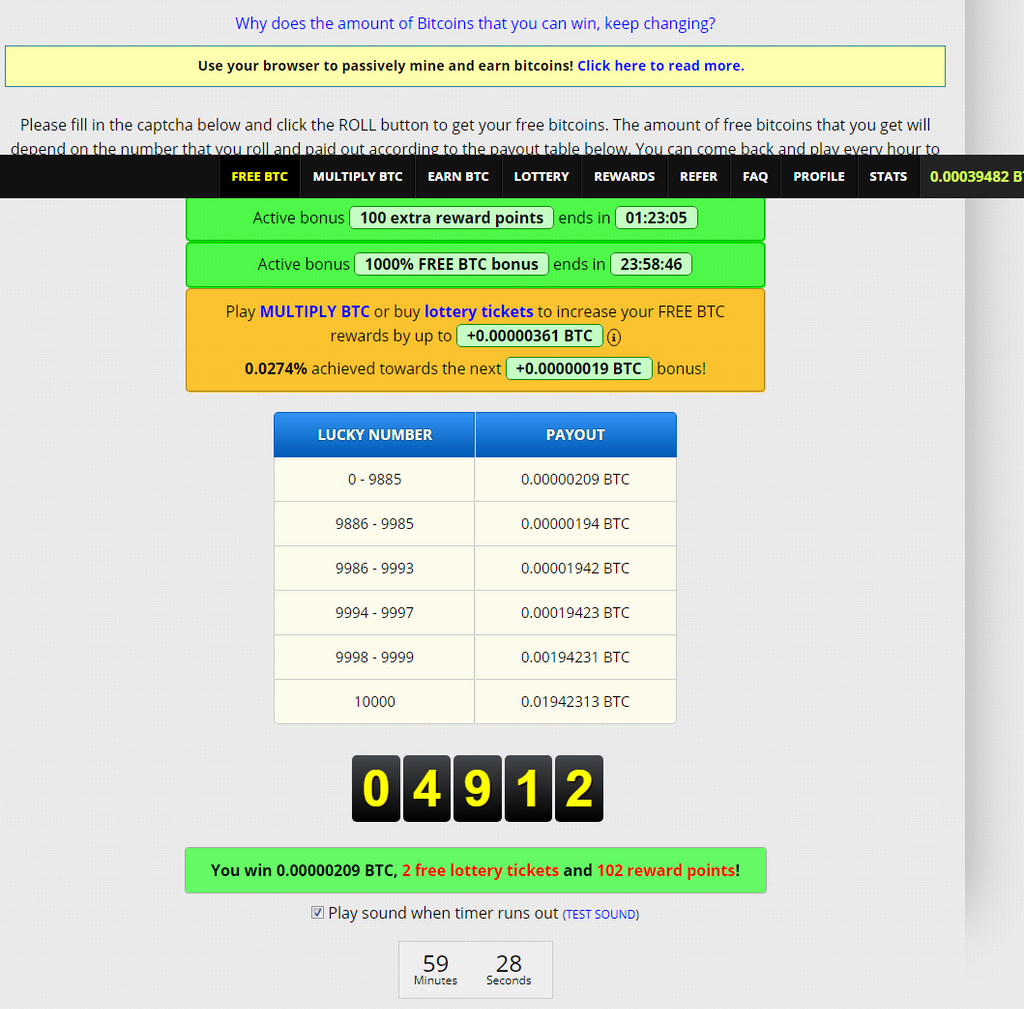Click the 100 extra reward points badge
This screenshot has height=1009, width=1024.
point(451,217)
